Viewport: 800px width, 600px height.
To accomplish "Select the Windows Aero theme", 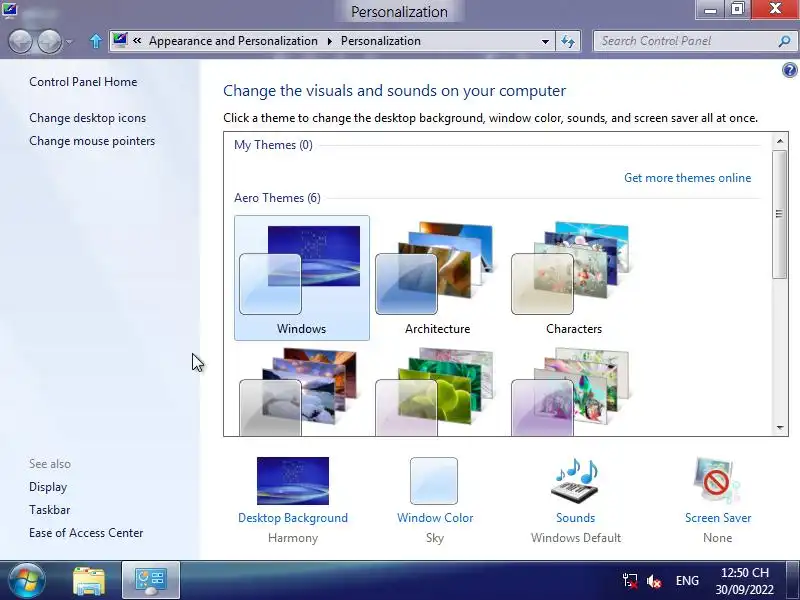I will pyautogui.click(x=302, y=278).
